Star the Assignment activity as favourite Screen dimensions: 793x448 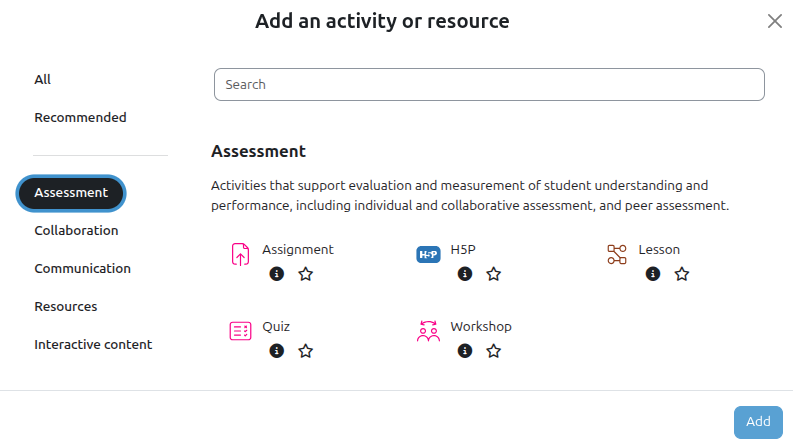point(306,274)
